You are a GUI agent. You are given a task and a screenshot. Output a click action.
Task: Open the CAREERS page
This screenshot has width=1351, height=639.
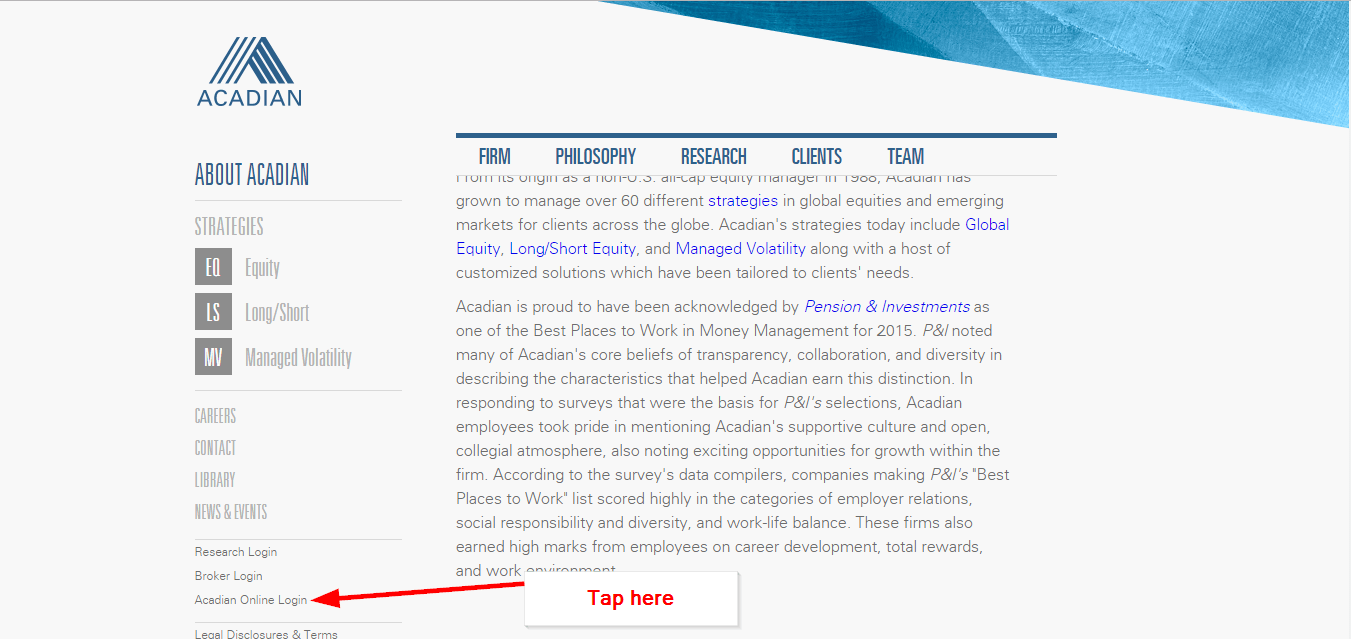click(215, 415)
